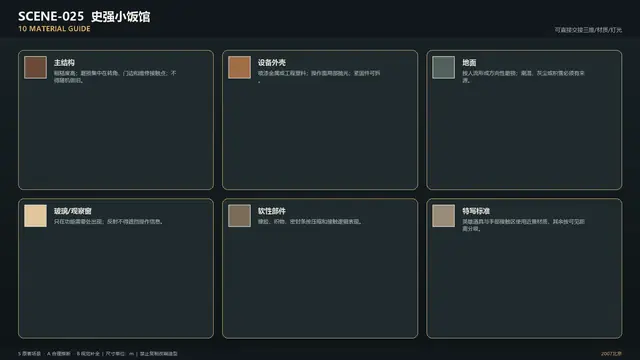Image resolution: width=640 pixels, height=360 pixels.
Task: Click the description text under 特写标准
Action: pyautogui.click(x=523, y=225)
